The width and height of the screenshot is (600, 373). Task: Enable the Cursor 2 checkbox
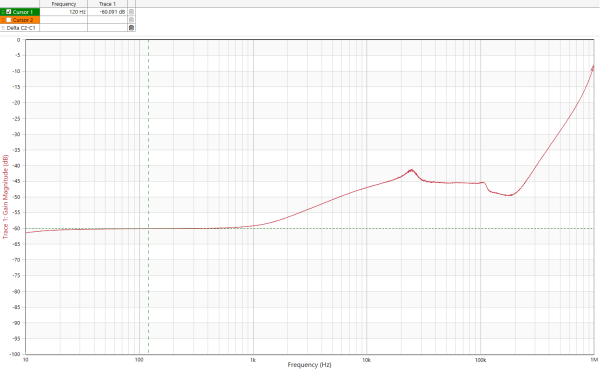pyautogui.click(x=9, y=20)
